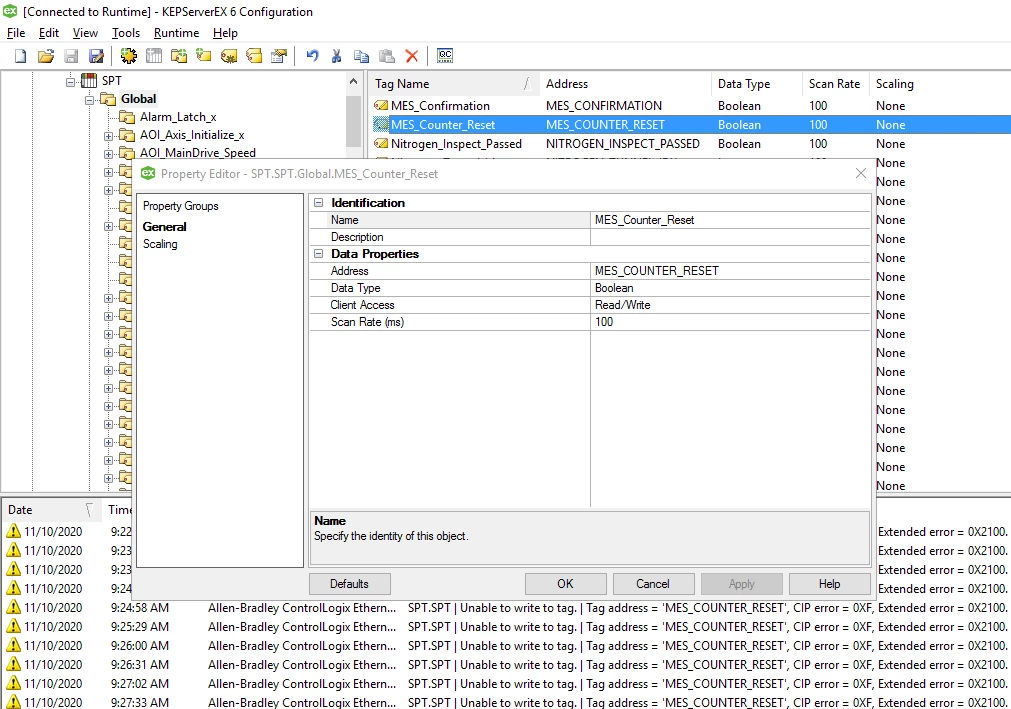The image size is (1011, 709).
Task: Click the Address column header
Action: pyautogui.click(x=625, y=84)
